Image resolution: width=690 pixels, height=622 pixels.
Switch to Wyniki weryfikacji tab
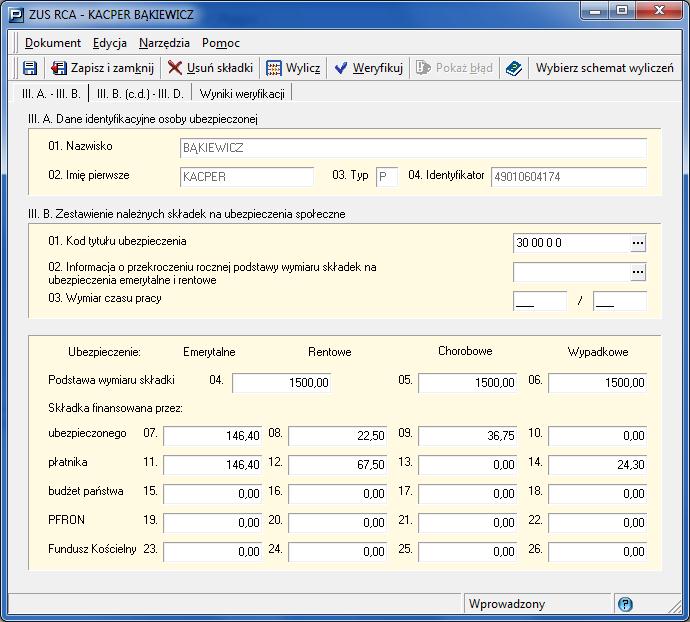(242, 93)
